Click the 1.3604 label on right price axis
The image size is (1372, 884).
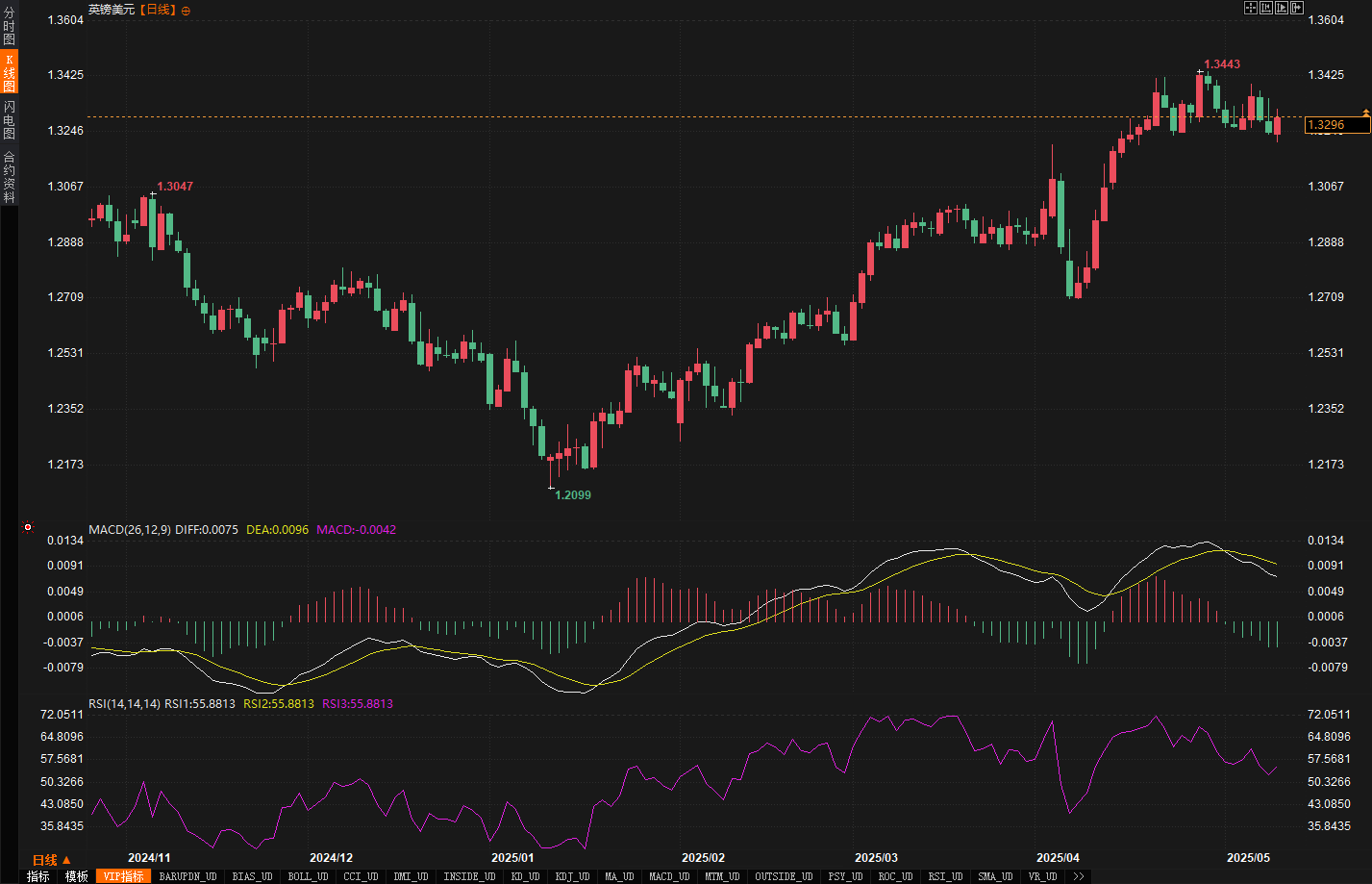[x=1326, y=20]
